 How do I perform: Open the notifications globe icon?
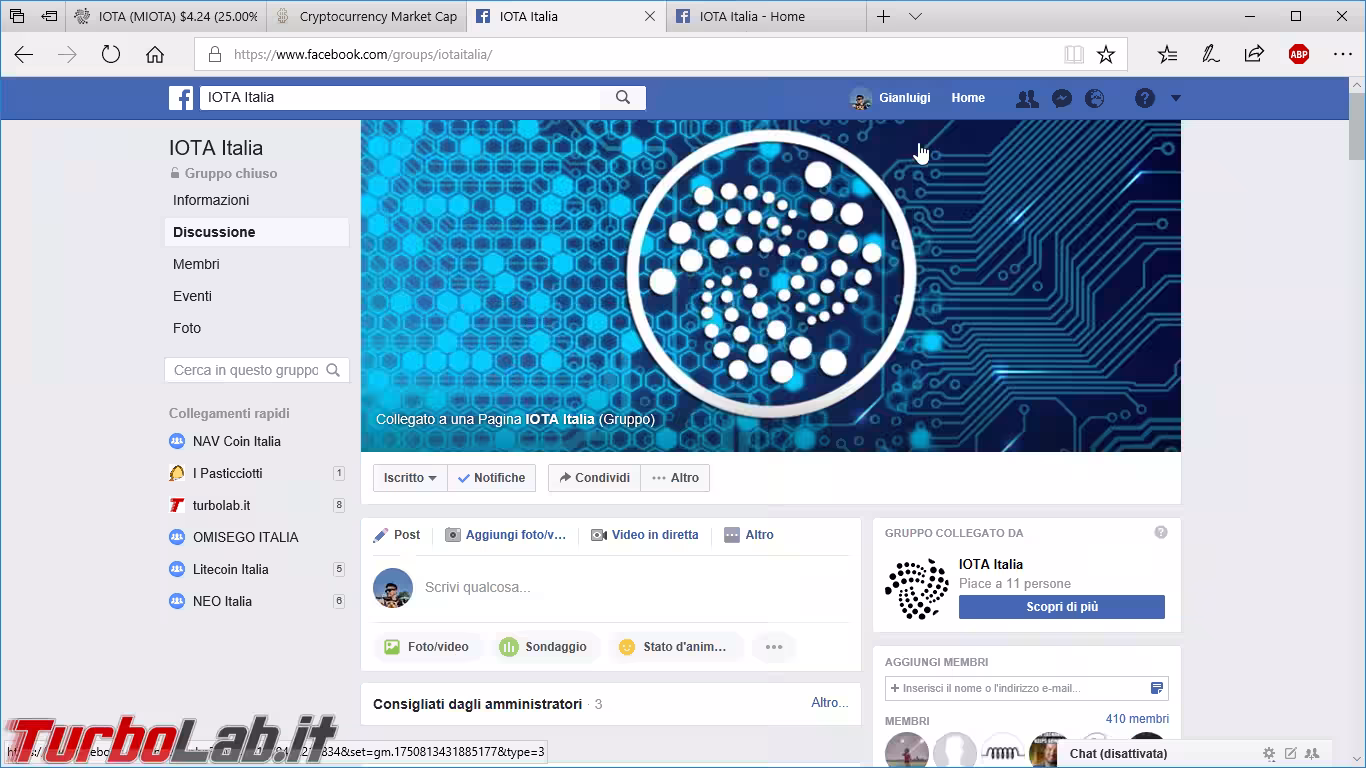pos(1095,98)
